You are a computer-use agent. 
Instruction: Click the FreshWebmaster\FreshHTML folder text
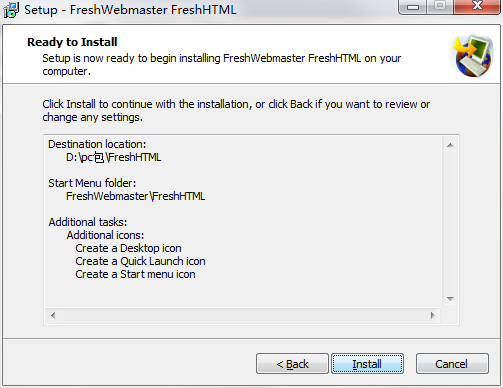pos(135,196)
